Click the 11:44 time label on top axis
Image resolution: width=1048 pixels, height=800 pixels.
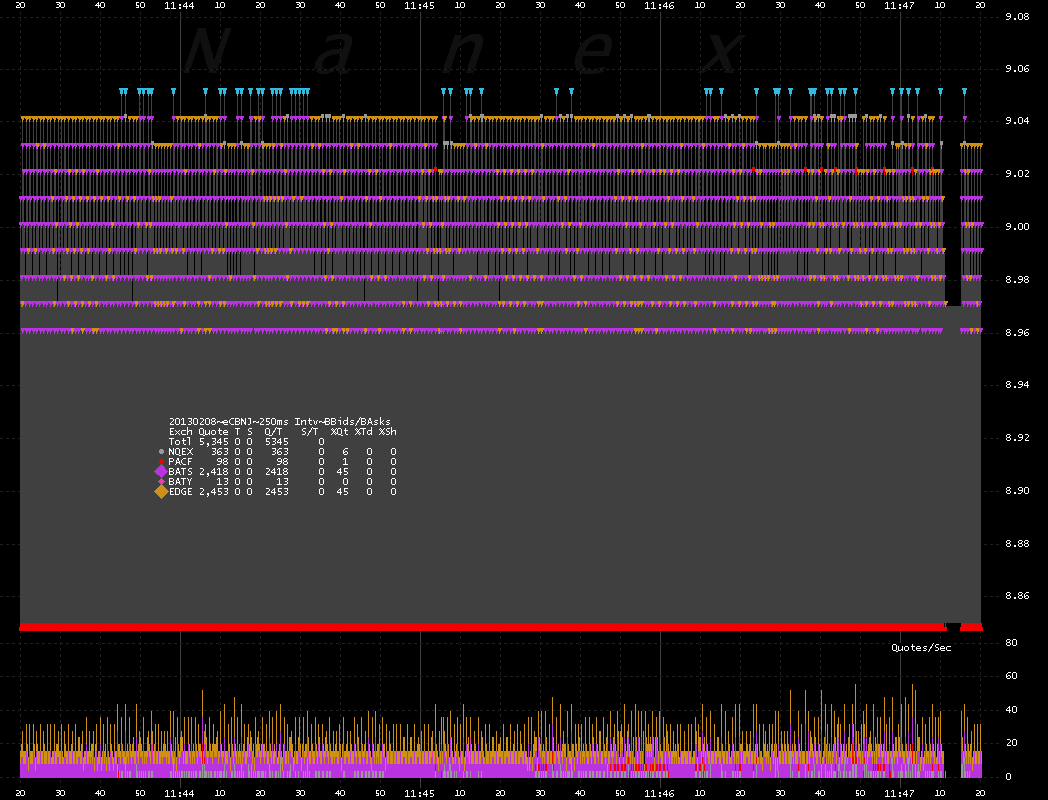[x=179, y=5]
